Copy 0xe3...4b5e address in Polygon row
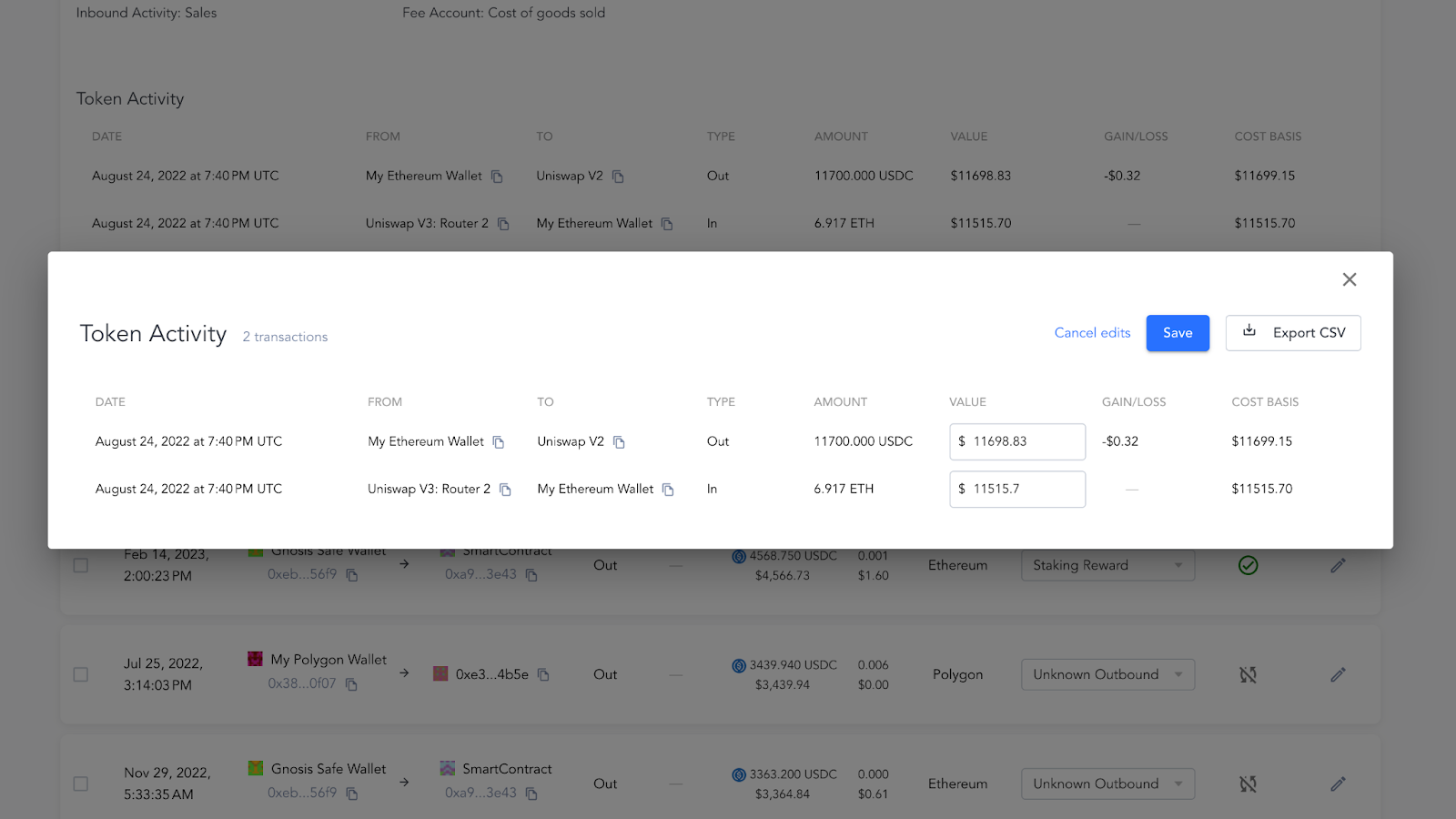1456x819 pixels. (x=543, y=674)
